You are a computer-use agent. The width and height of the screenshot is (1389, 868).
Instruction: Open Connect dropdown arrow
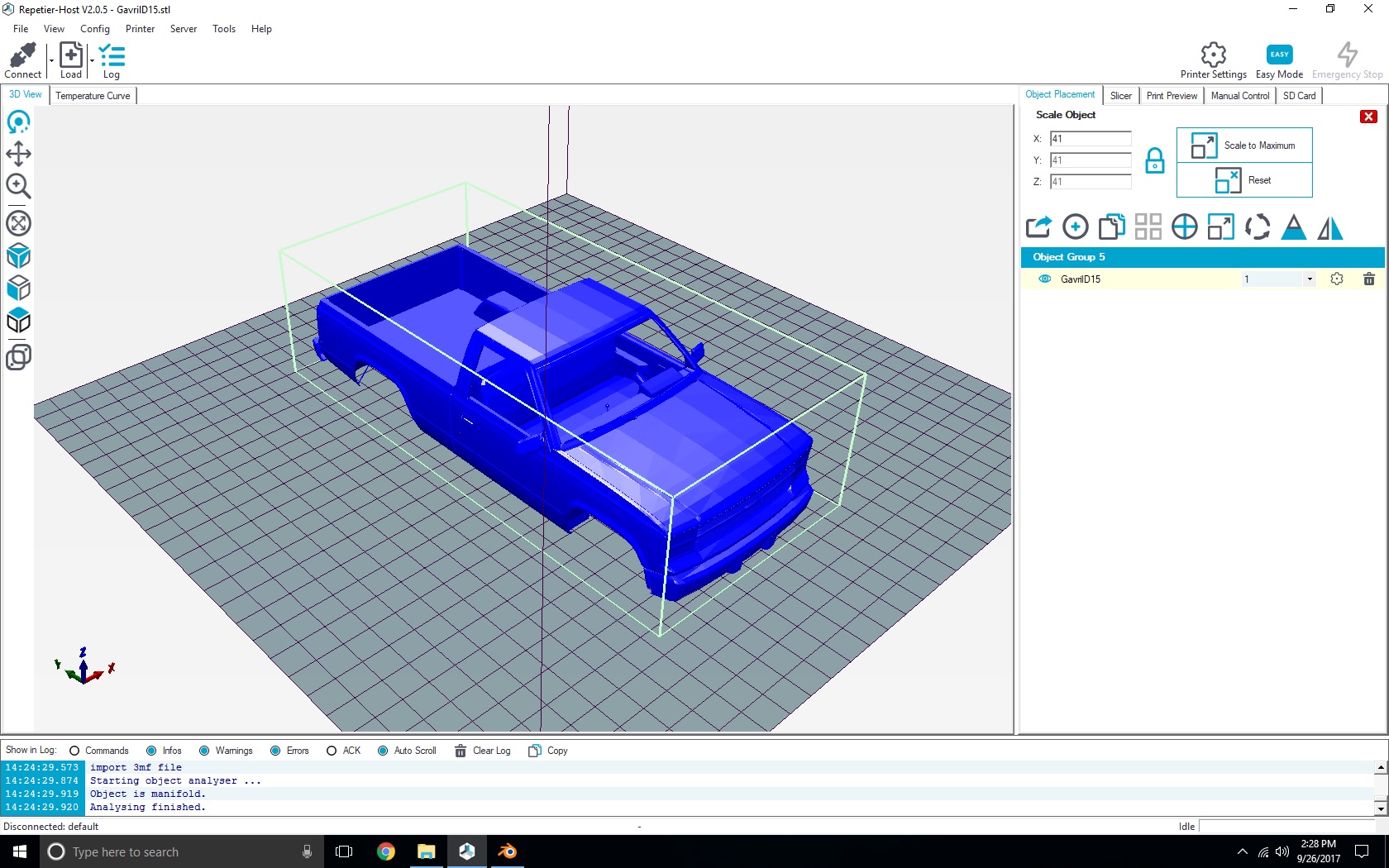[x=51, y=60]
